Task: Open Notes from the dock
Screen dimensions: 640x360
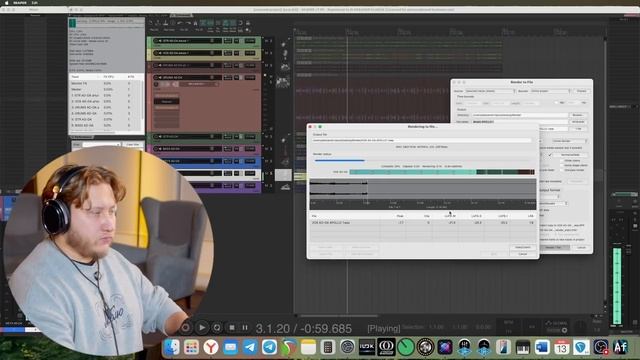Action: tap(309, 347)
